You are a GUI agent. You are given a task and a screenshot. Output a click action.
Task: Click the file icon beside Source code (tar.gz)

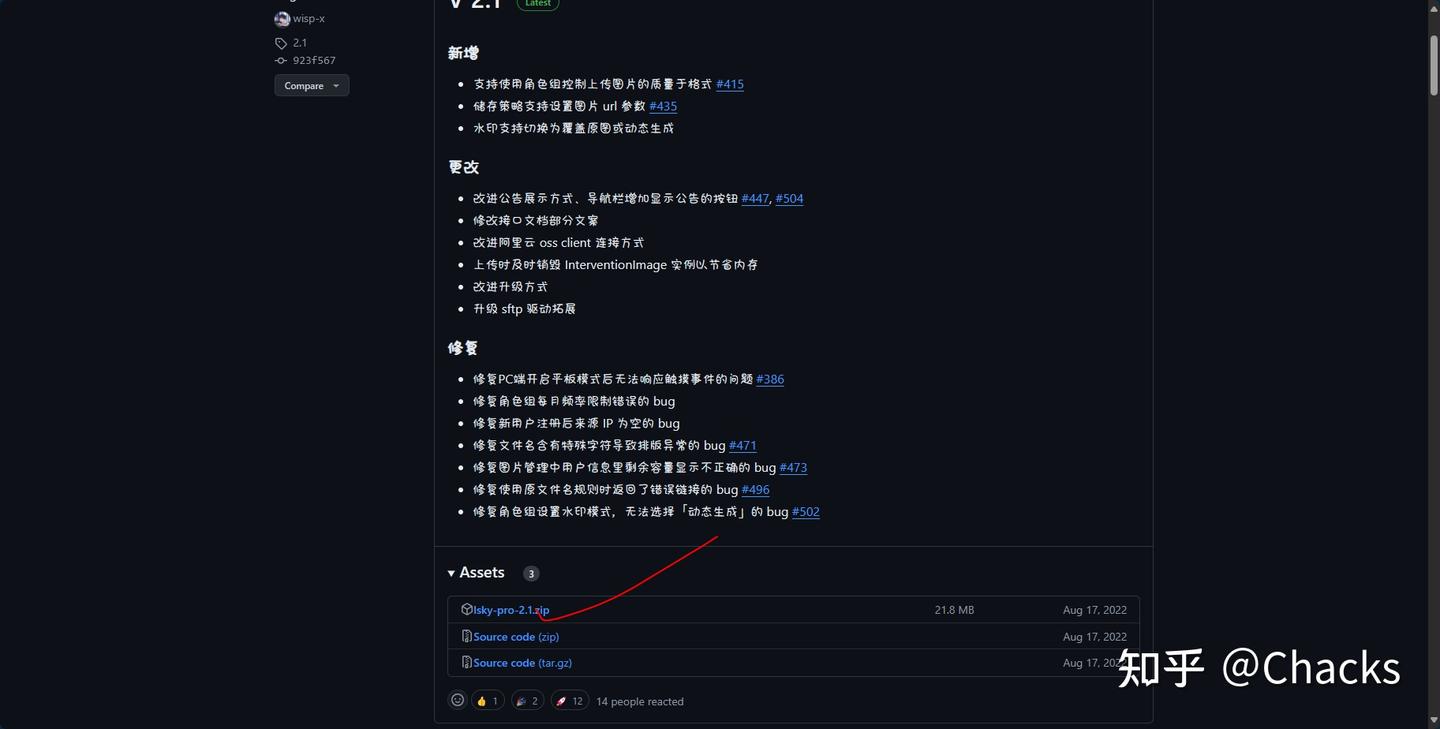tap(467, 663)
